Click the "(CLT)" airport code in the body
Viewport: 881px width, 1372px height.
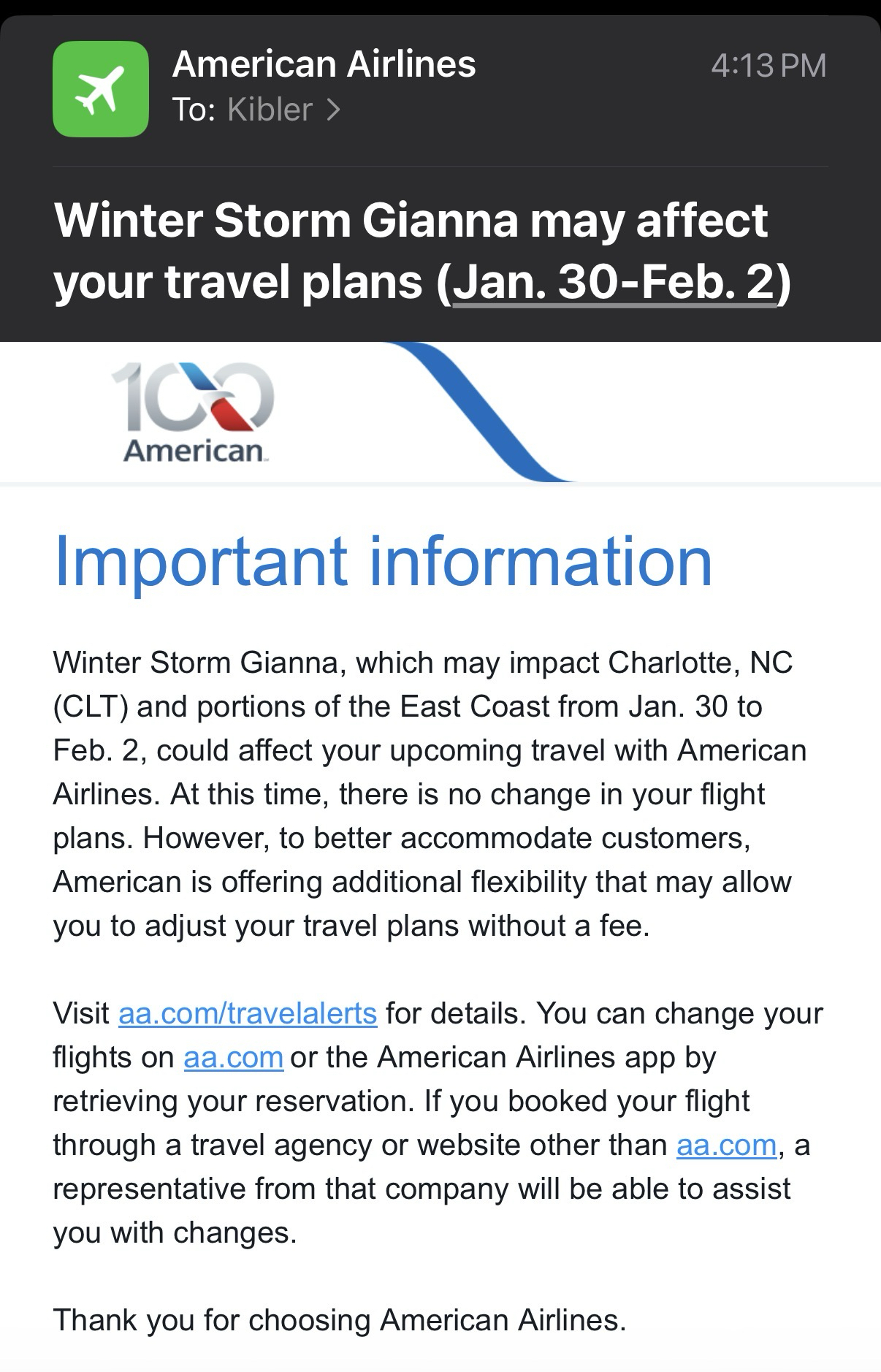(91, 706)
